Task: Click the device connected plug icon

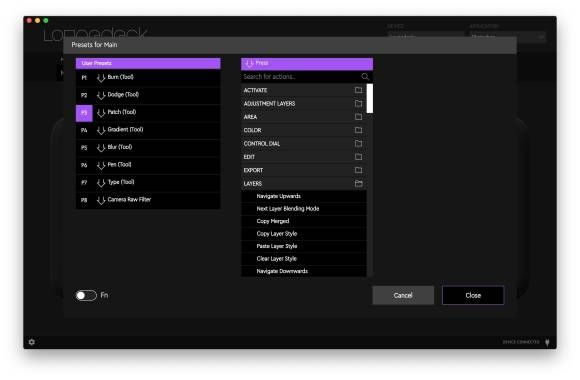Action: (547, 342)
